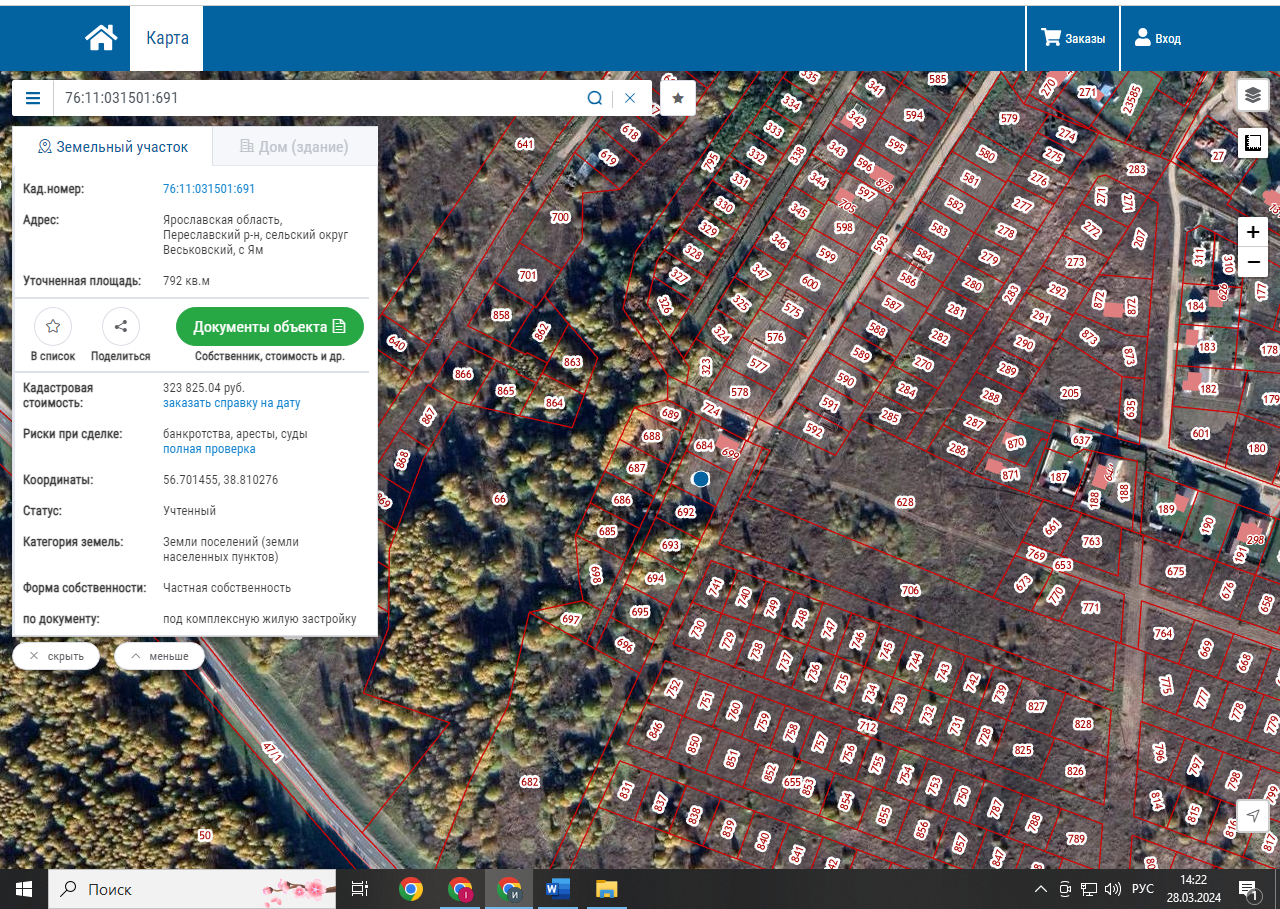The image size is (1280, 909).
Task: Switch input language from РУС
Action: click(x=1142, y=888)
